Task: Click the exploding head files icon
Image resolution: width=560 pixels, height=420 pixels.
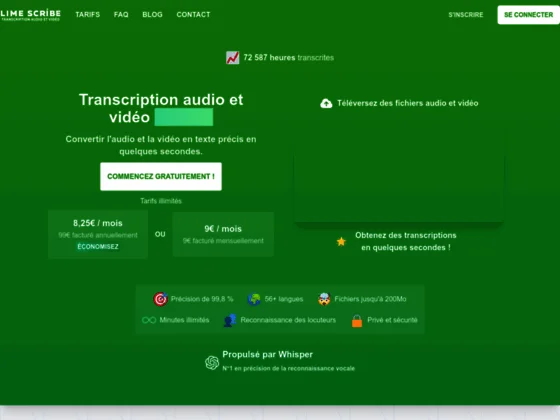Action: [x=324, y=299]
